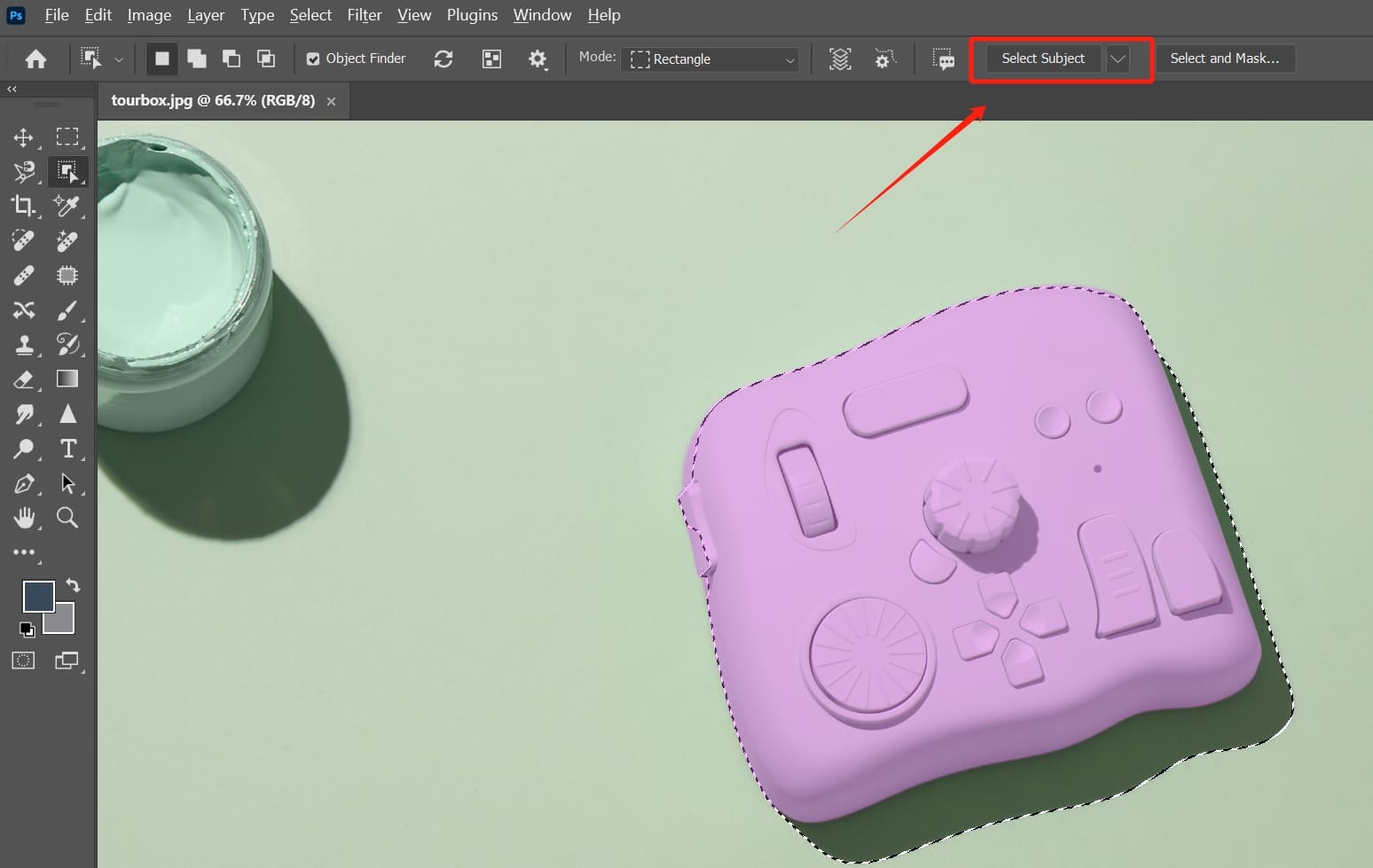Pick the Gradient tool
This screenshot has height=868, width=1373.
click(67, 379)
